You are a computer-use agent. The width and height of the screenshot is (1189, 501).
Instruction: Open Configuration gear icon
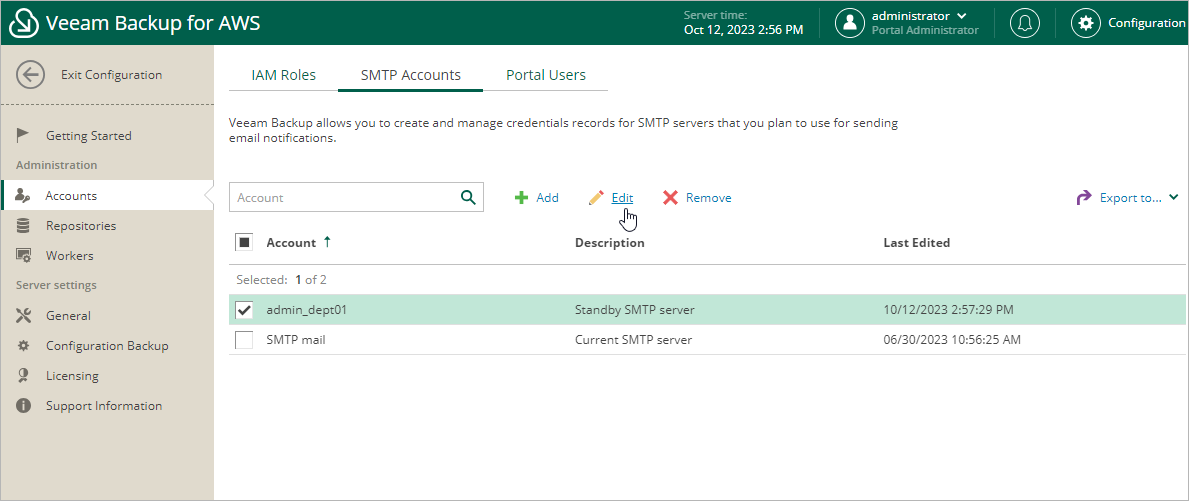pos(1086,23)
